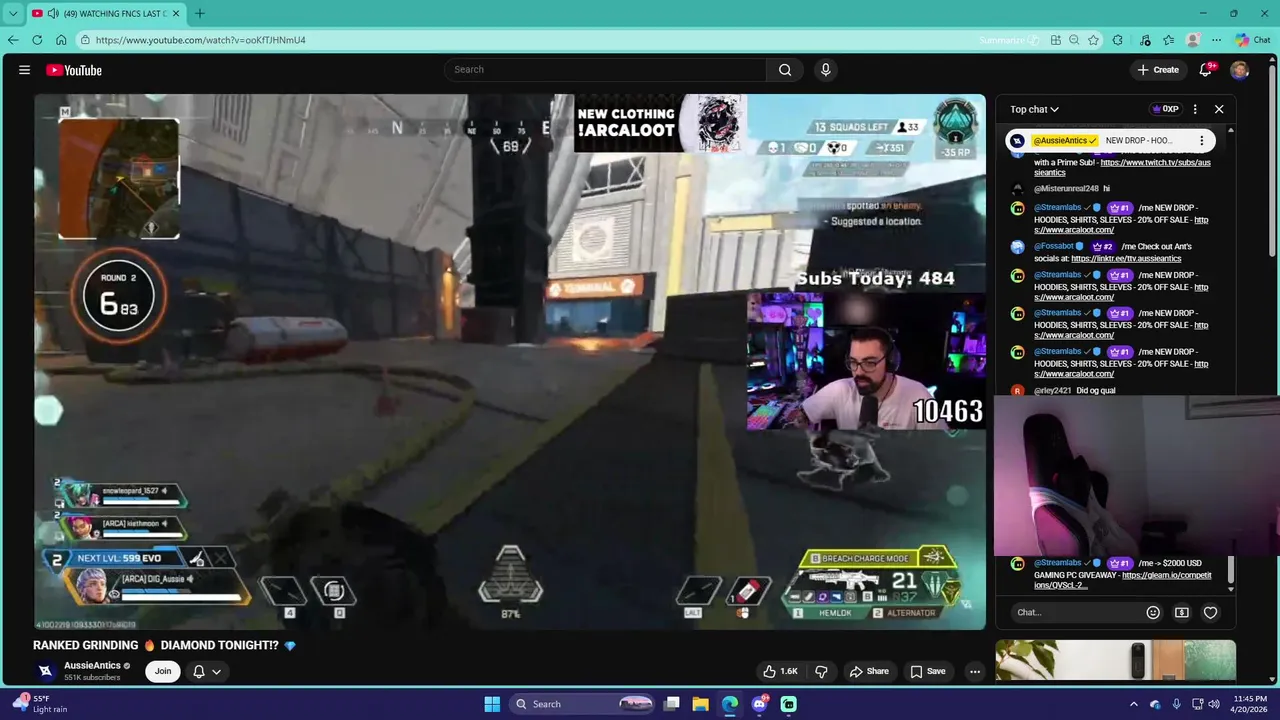This screenshot has height=720, width=1280.
Task: Open the twitch.tv subs link in chat
Action: [x=1122, y=167]
